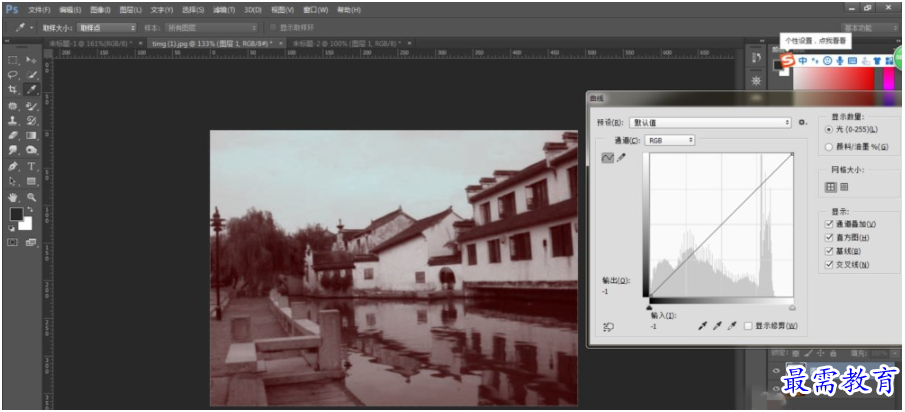Pick the black point eyedropper in Curves
The height and width of the screenshot is (412, 905).
tap(702, 327)
